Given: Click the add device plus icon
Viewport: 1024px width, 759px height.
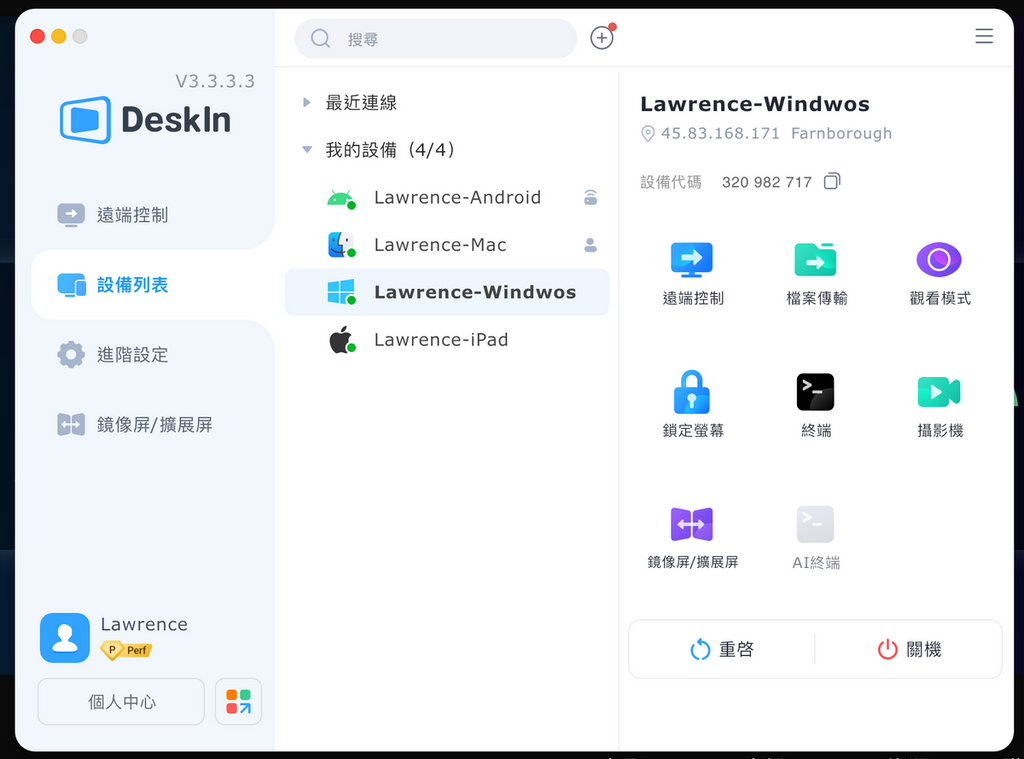Looking at the screenshot, I should click(601, 38).
